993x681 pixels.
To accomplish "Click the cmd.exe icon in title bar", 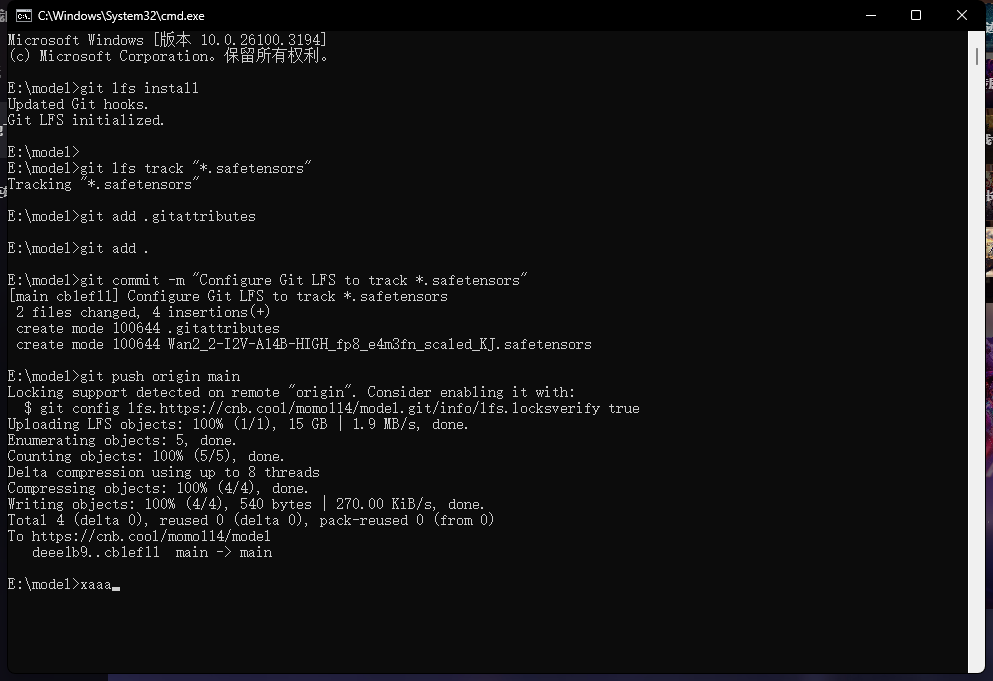I will (x=22, y=15).
